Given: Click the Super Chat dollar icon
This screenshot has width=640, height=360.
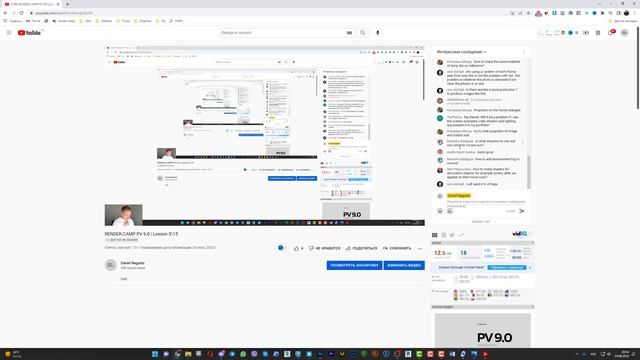Looking at the screenshot, I should click(x=450, y=211).
